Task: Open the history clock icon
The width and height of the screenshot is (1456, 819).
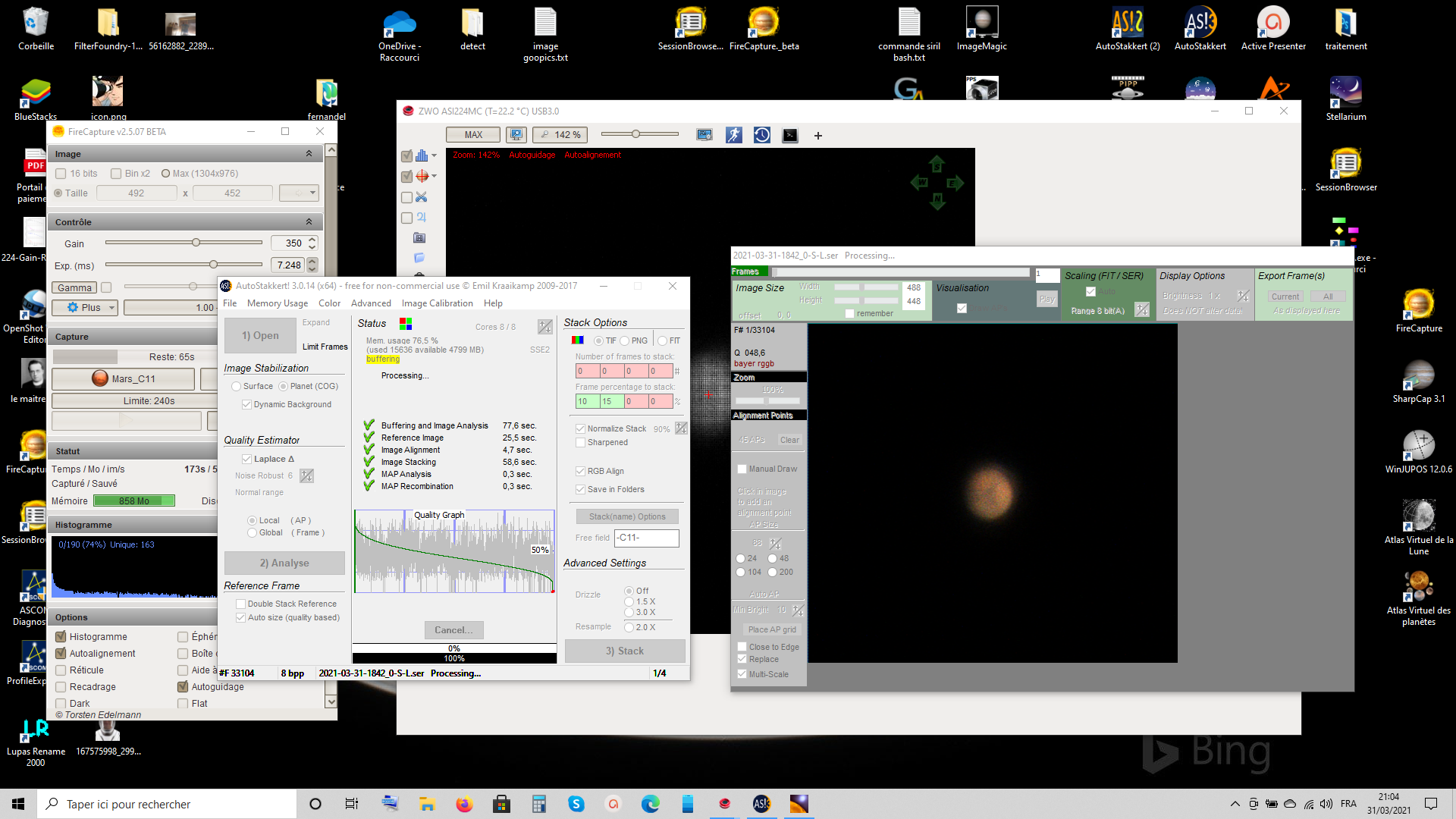Action: 762,135
